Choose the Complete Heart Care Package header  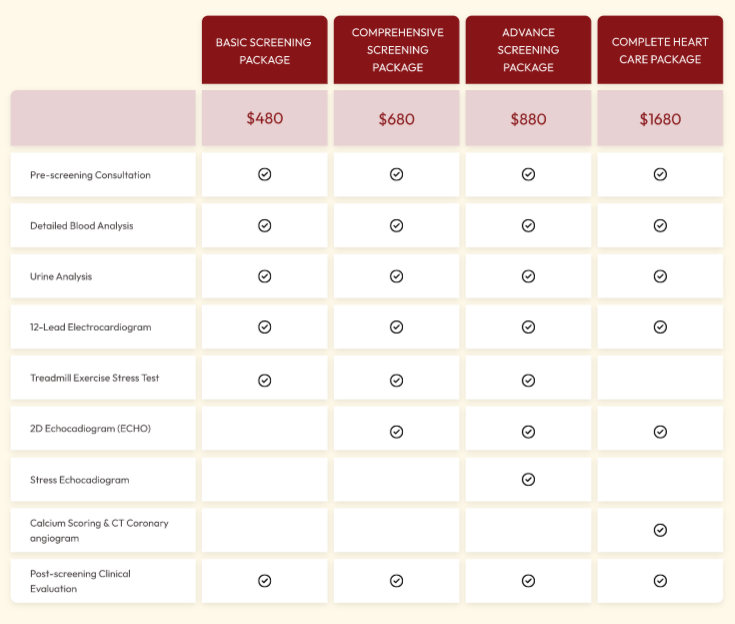point(660,50)
